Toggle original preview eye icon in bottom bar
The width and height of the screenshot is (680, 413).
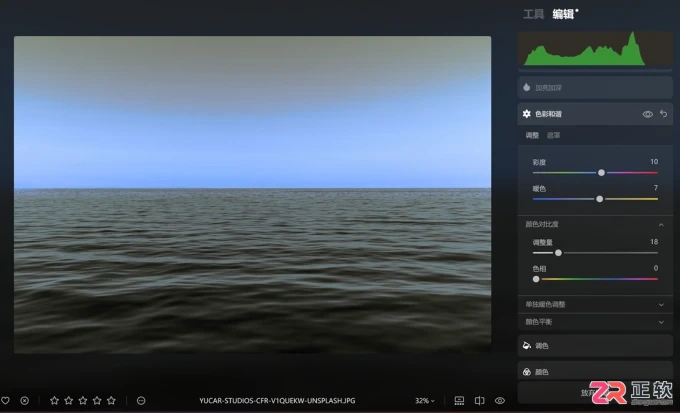coord(500,400)
